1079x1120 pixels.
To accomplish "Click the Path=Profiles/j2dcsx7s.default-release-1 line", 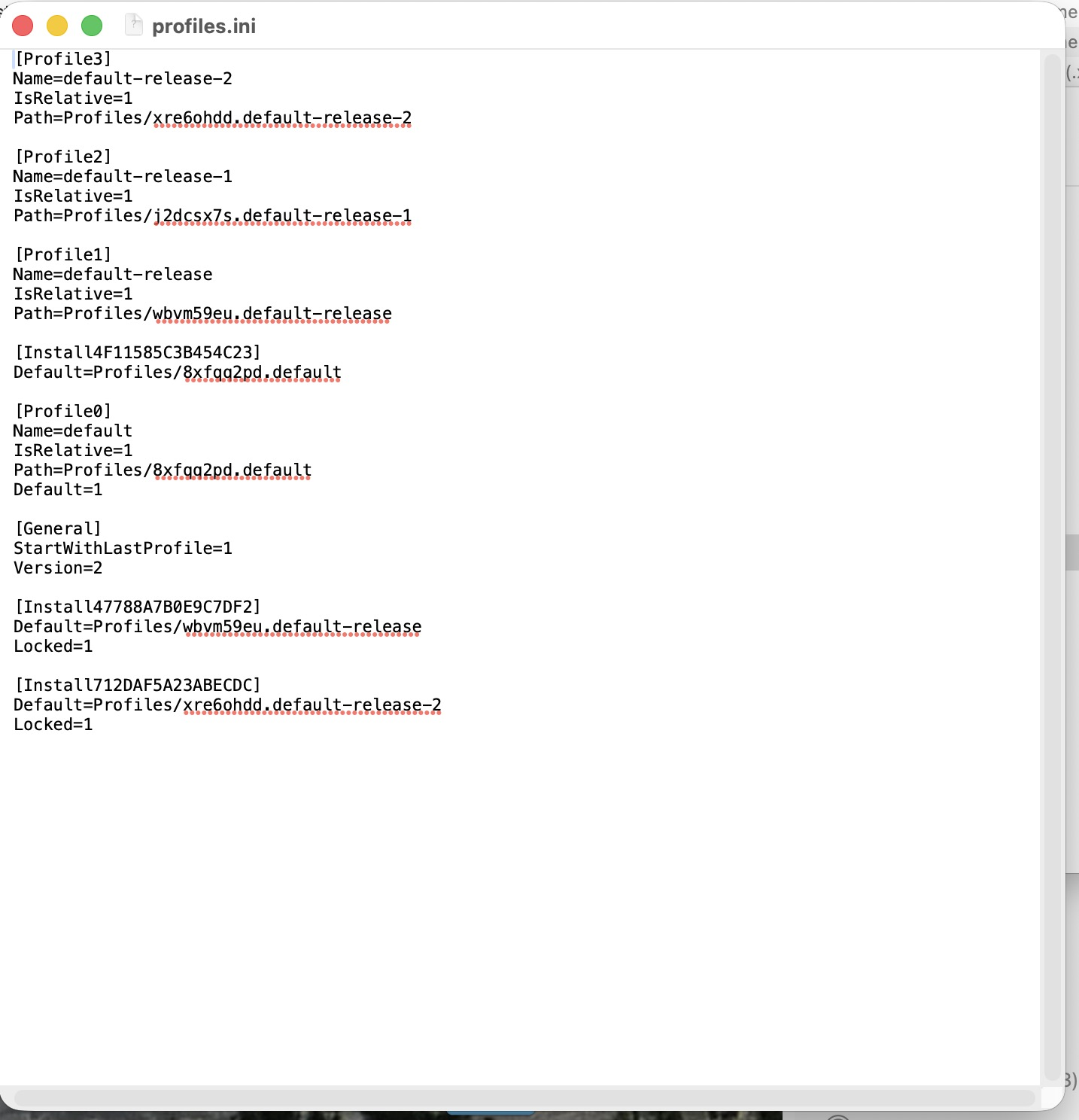I will [213, 215].
